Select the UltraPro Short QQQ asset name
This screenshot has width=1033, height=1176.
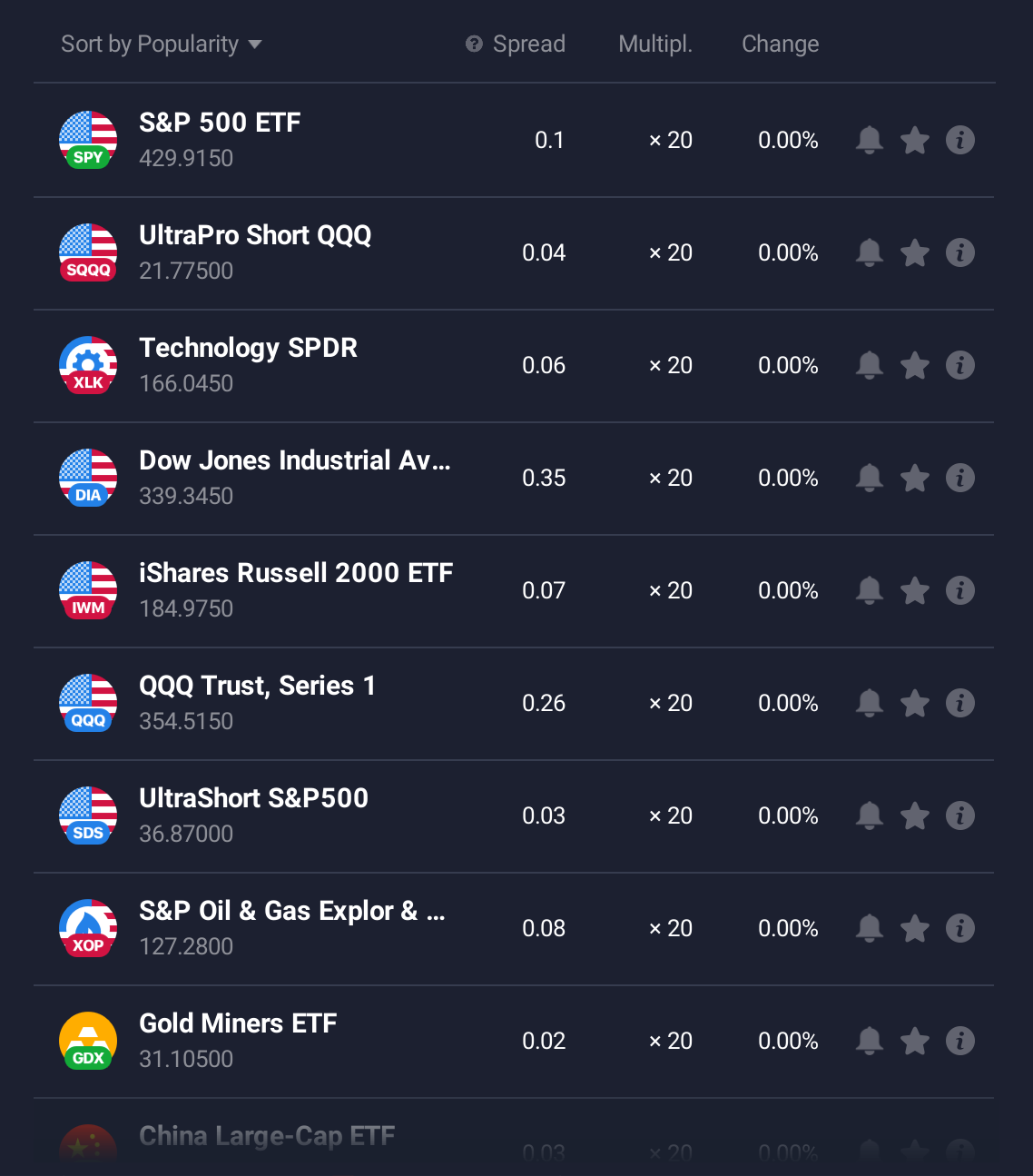[x=255, y=235]
